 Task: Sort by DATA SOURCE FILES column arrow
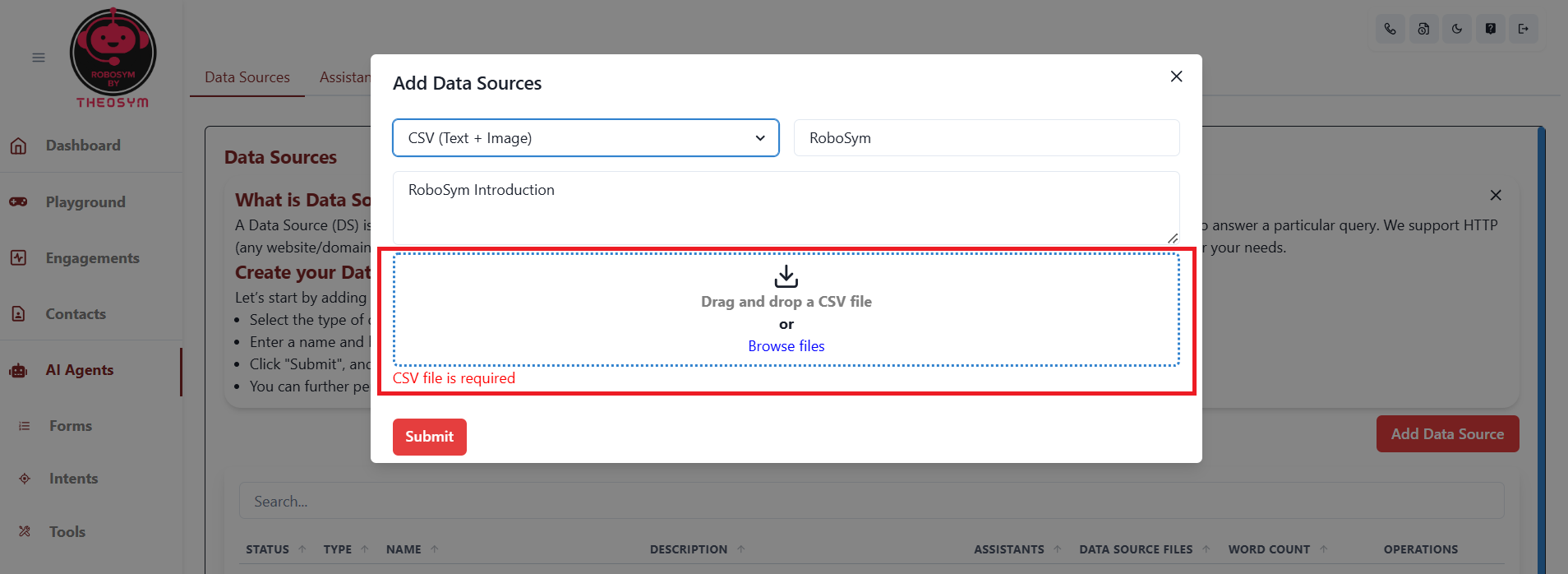click(x=1206, y=549)
